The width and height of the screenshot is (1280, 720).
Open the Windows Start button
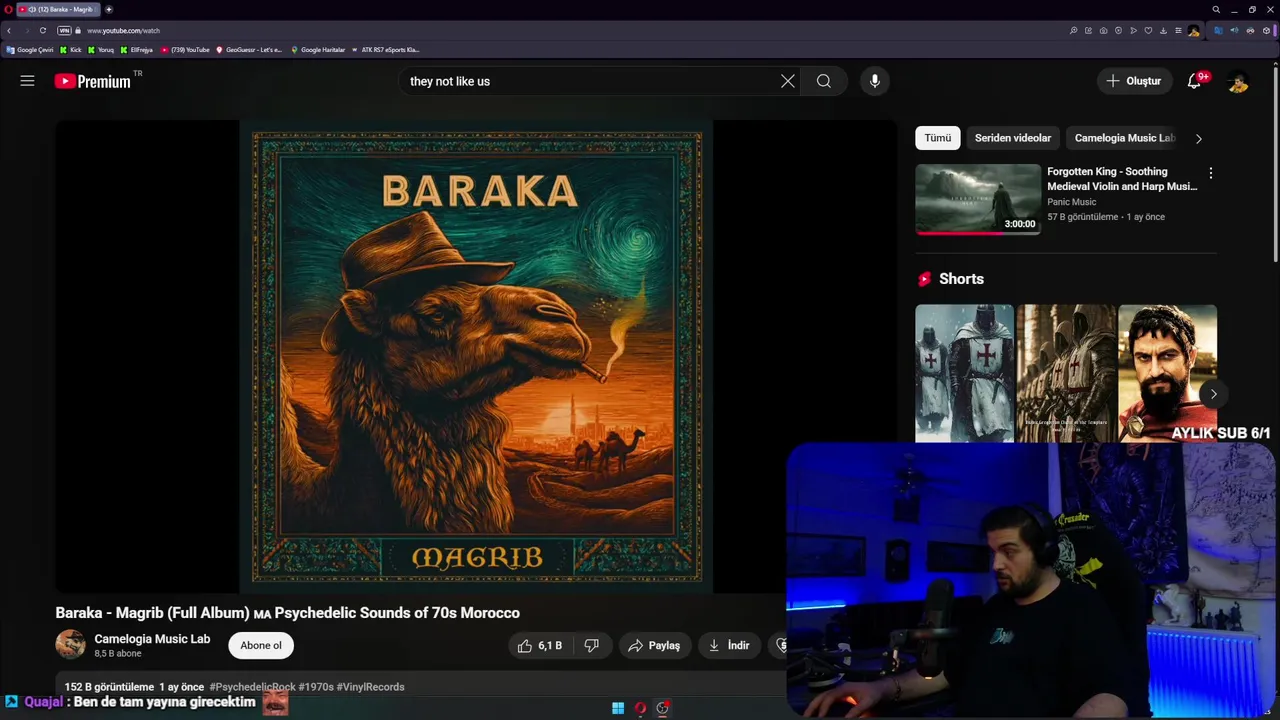pos(618,708)
